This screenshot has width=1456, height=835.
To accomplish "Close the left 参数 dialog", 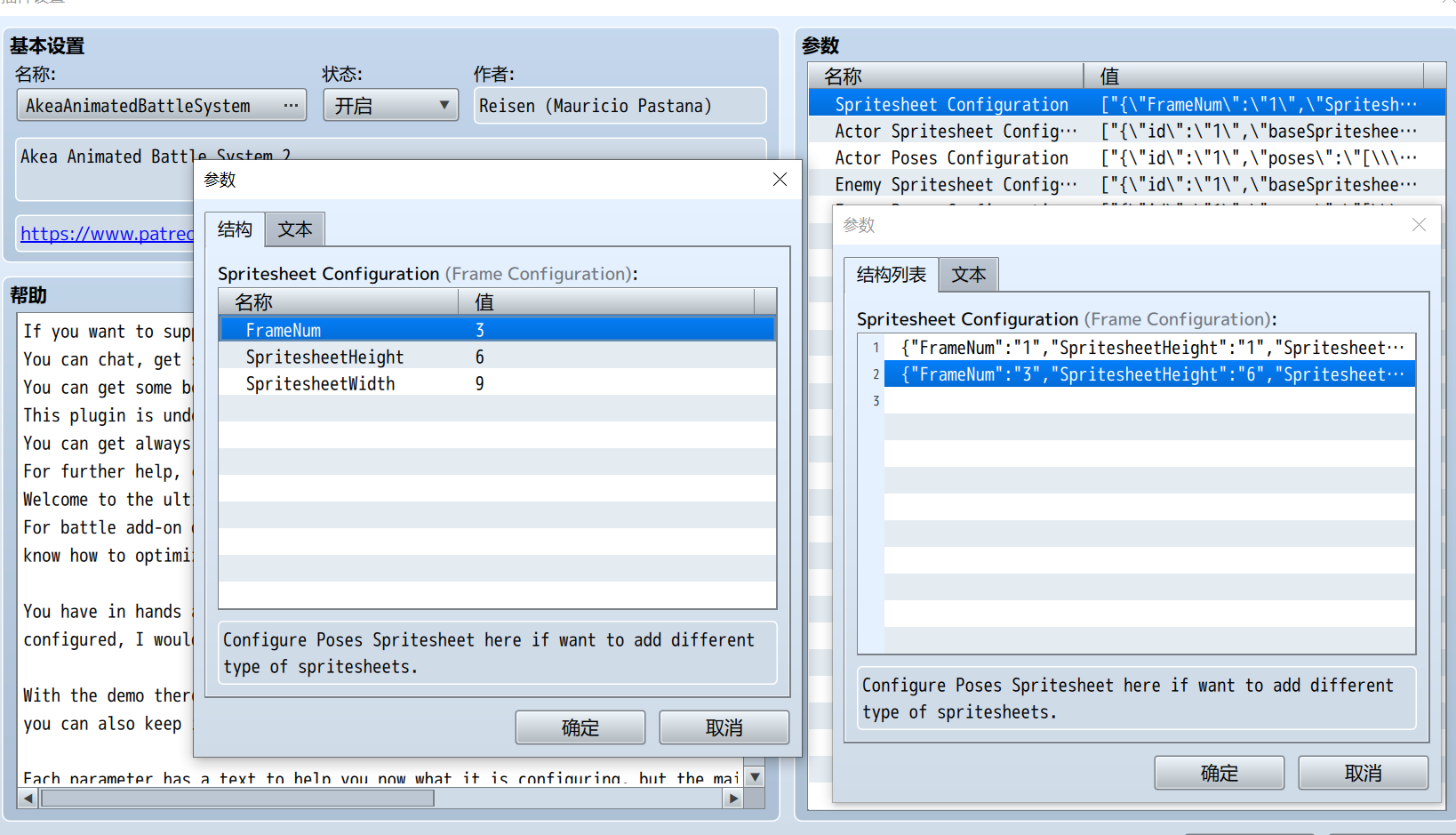I will 780,180.
